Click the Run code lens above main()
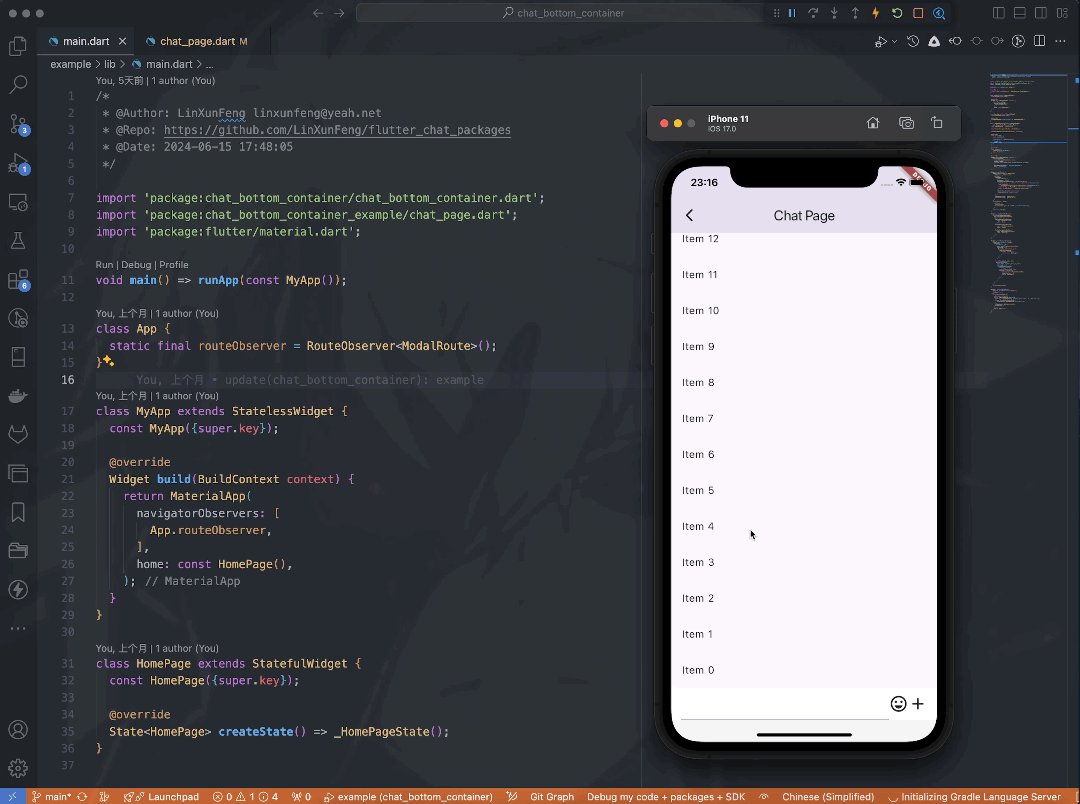The image size is (1080, 804). tap(104, 264)
